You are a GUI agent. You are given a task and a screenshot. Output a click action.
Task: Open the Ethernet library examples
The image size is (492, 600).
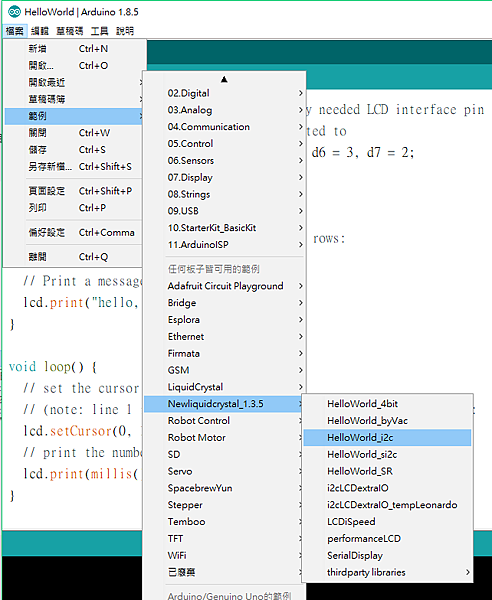(x=225, y=336)
